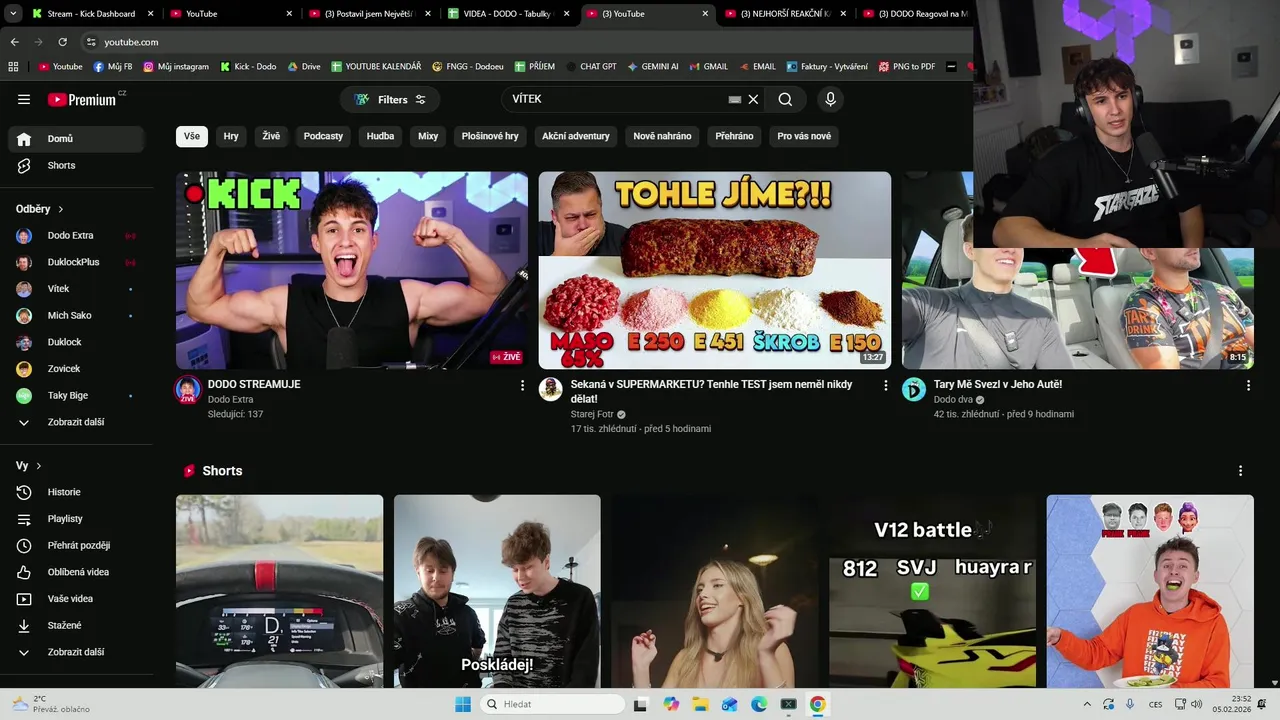Image resolution: width=1280 pixels, height=720 pixels.
Task: Open the Filters button
Action: coord(390,99)
